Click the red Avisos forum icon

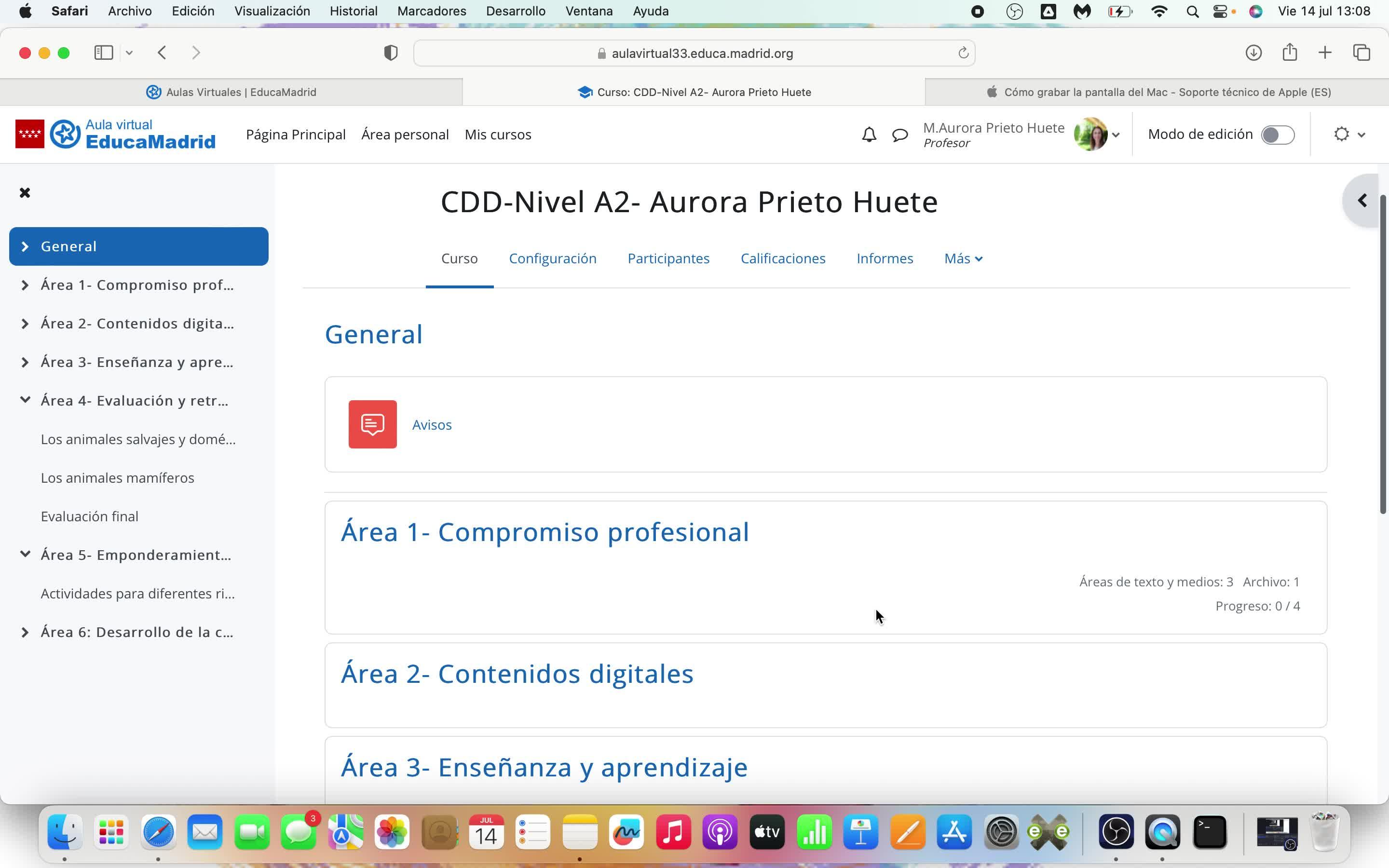[372, 424]
